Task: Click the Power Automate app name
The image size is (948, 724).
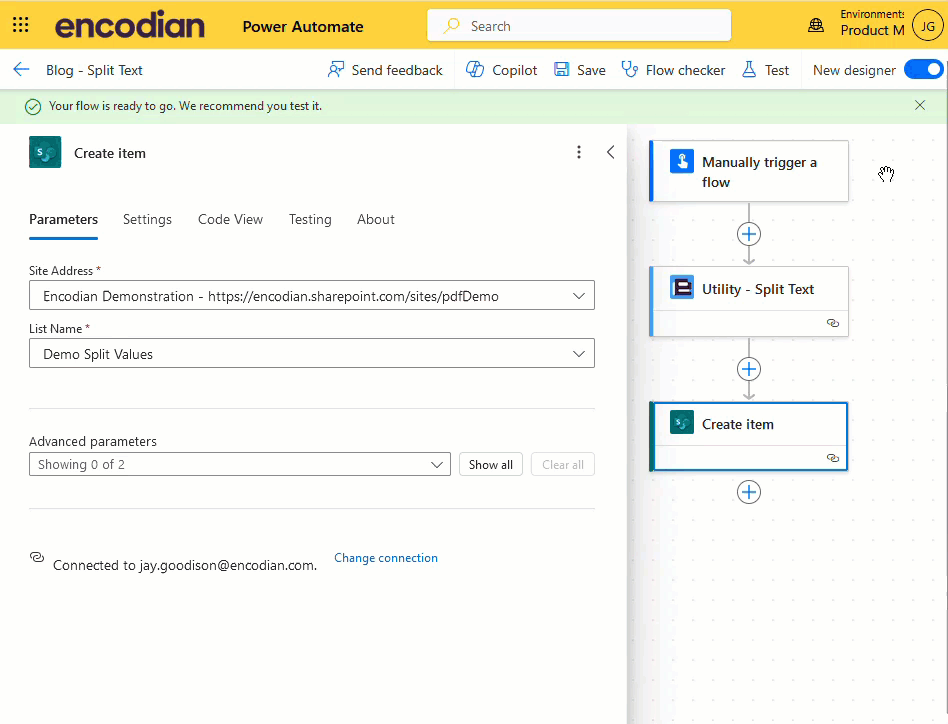Action: pos(303,27)
